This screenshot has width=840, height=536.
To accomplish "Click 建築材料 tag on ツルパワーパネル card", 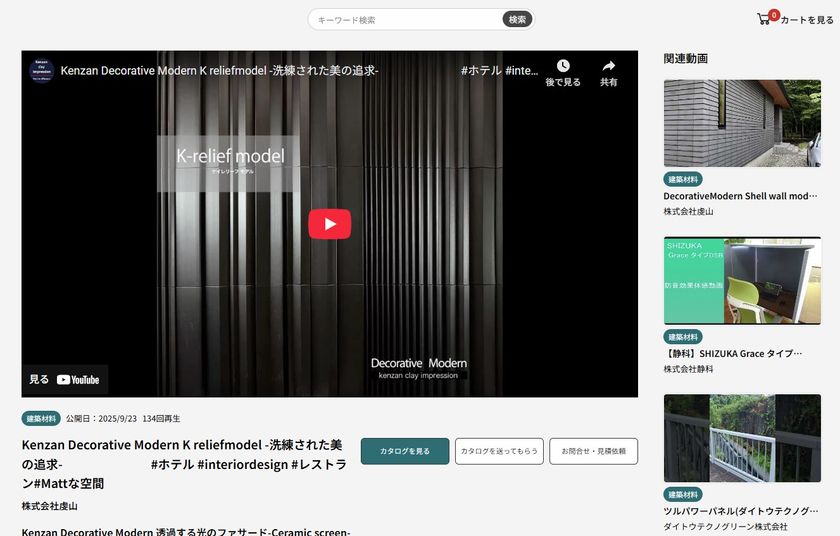I will [x=683, y=494].
